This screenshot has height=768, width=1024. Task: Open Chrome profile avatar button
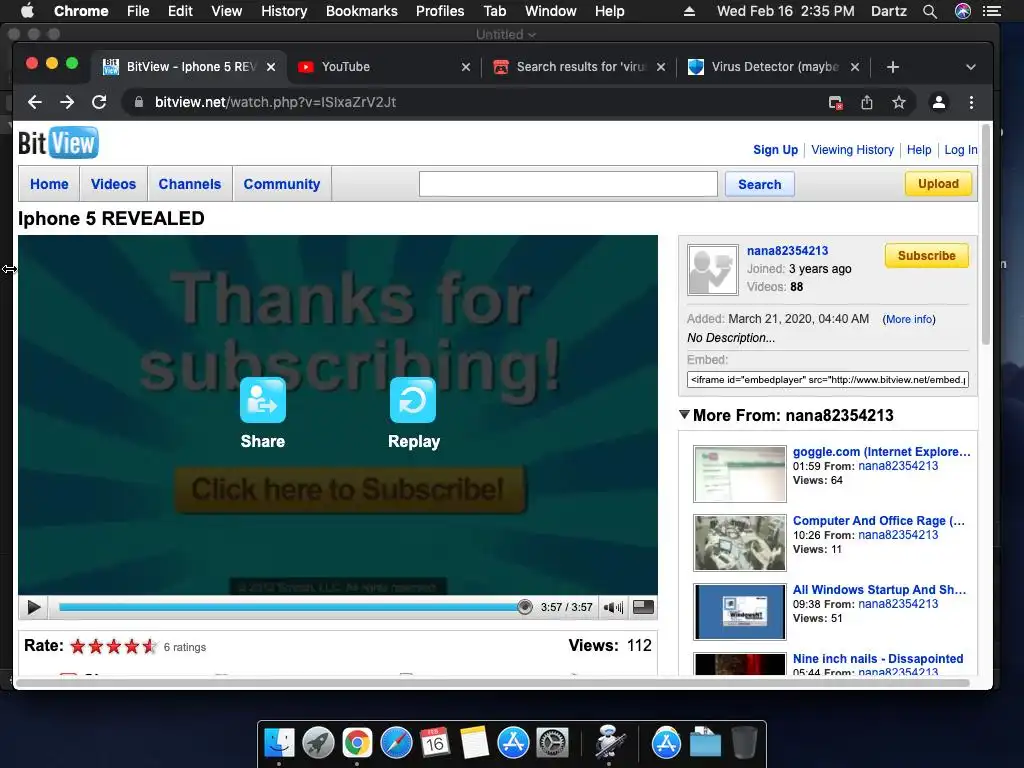[938, 103]
